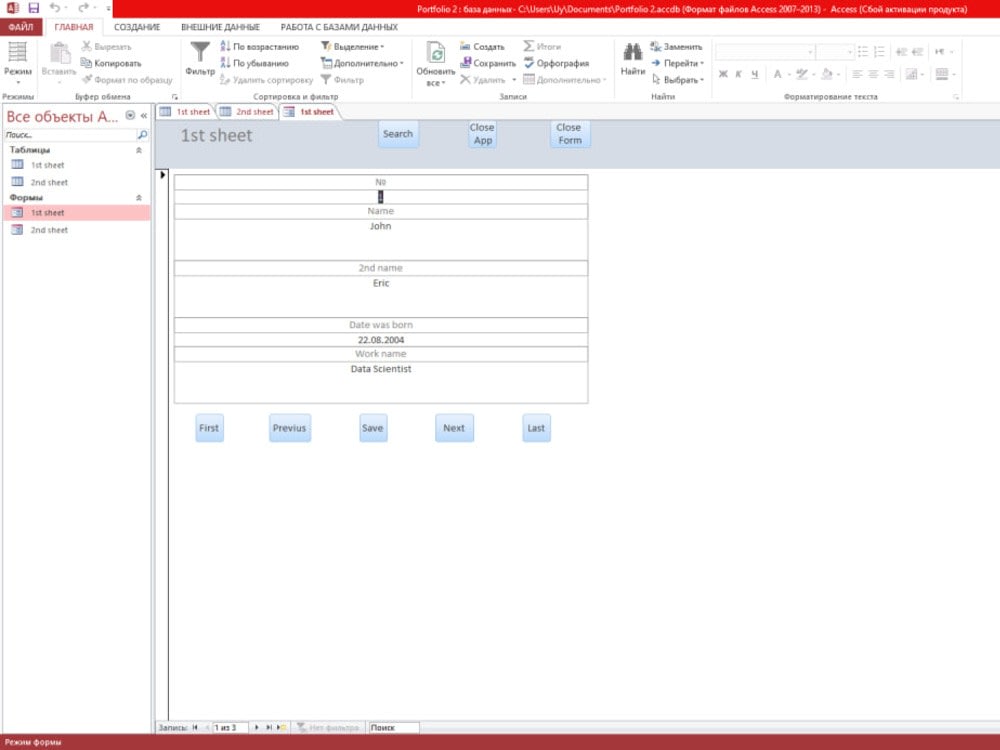Click the Найти binoculars icon
The width and height of the screenshot is (1000, 750).
[633, 59]
